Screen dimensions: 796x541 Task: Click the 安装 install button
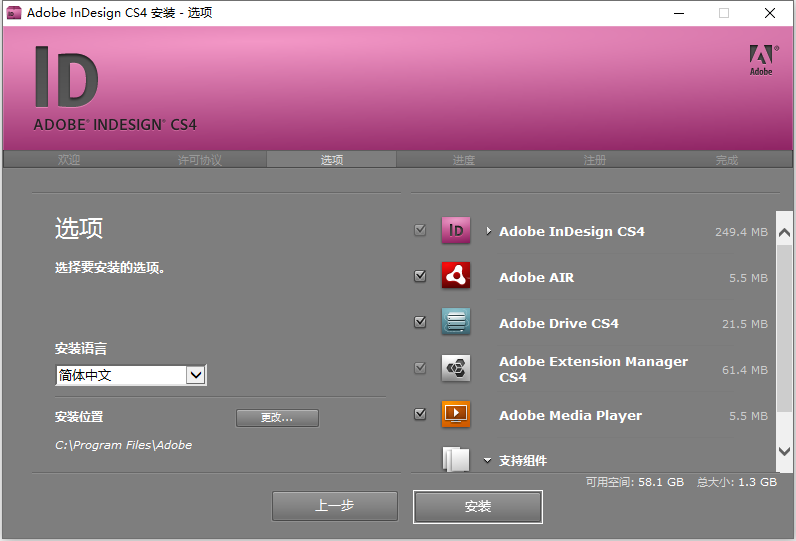(x=478, y=506)
